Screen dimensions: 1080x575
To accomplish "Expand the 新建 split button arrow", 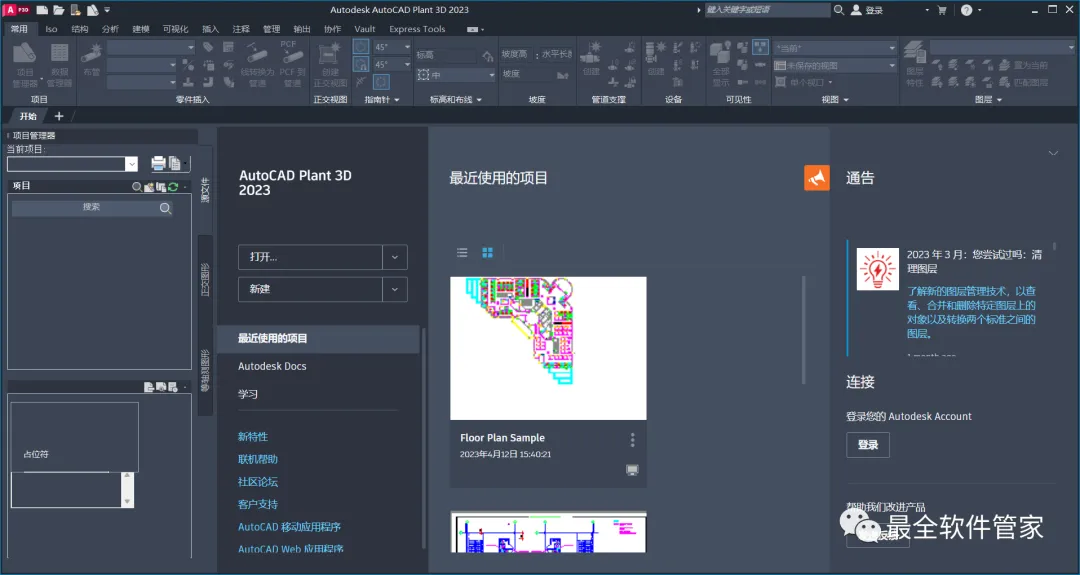I will point(395,289).
